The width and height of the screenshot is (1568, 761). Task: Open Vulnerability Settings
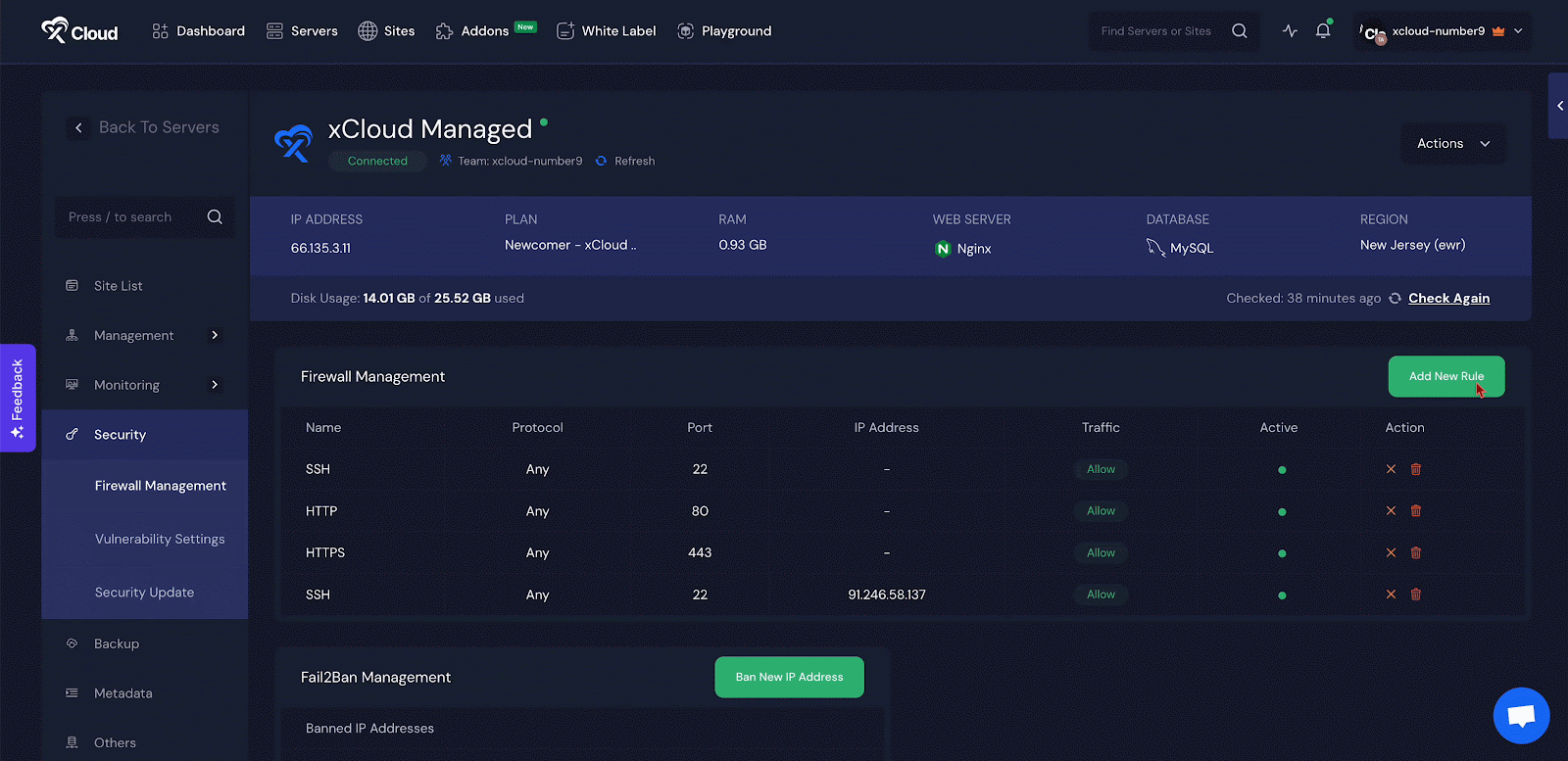pos(160,539)
